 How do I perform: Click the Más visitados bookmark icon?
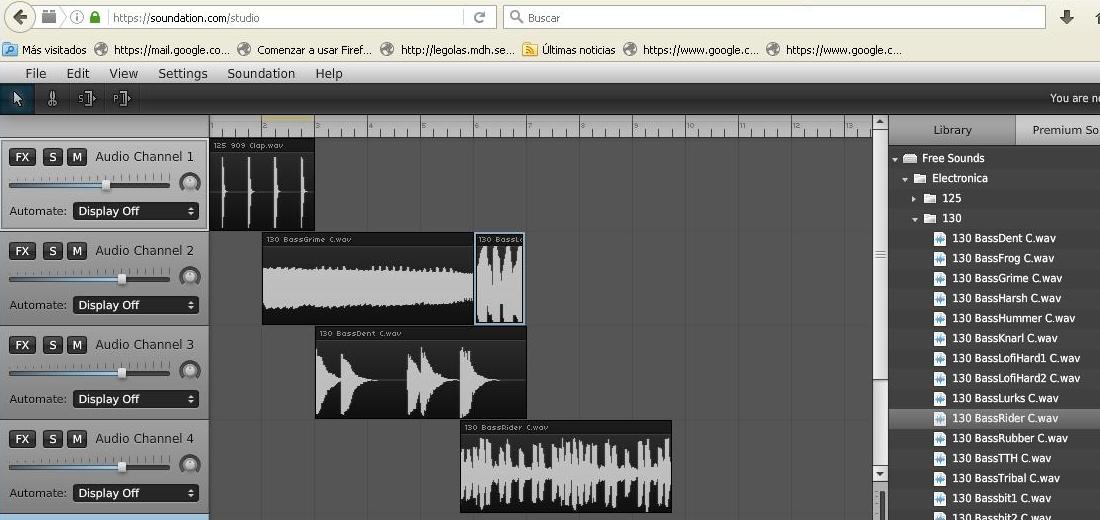tap(10, 50)
